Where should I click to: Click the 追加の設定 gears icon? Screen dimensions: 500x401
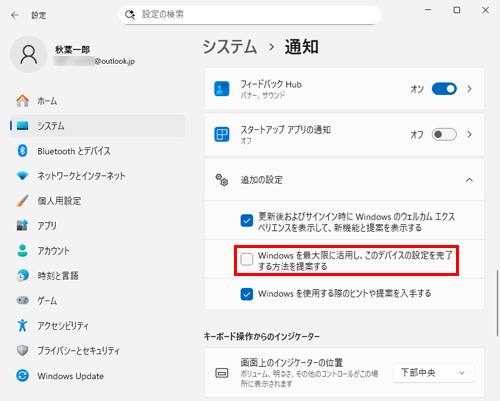point(222,180)
